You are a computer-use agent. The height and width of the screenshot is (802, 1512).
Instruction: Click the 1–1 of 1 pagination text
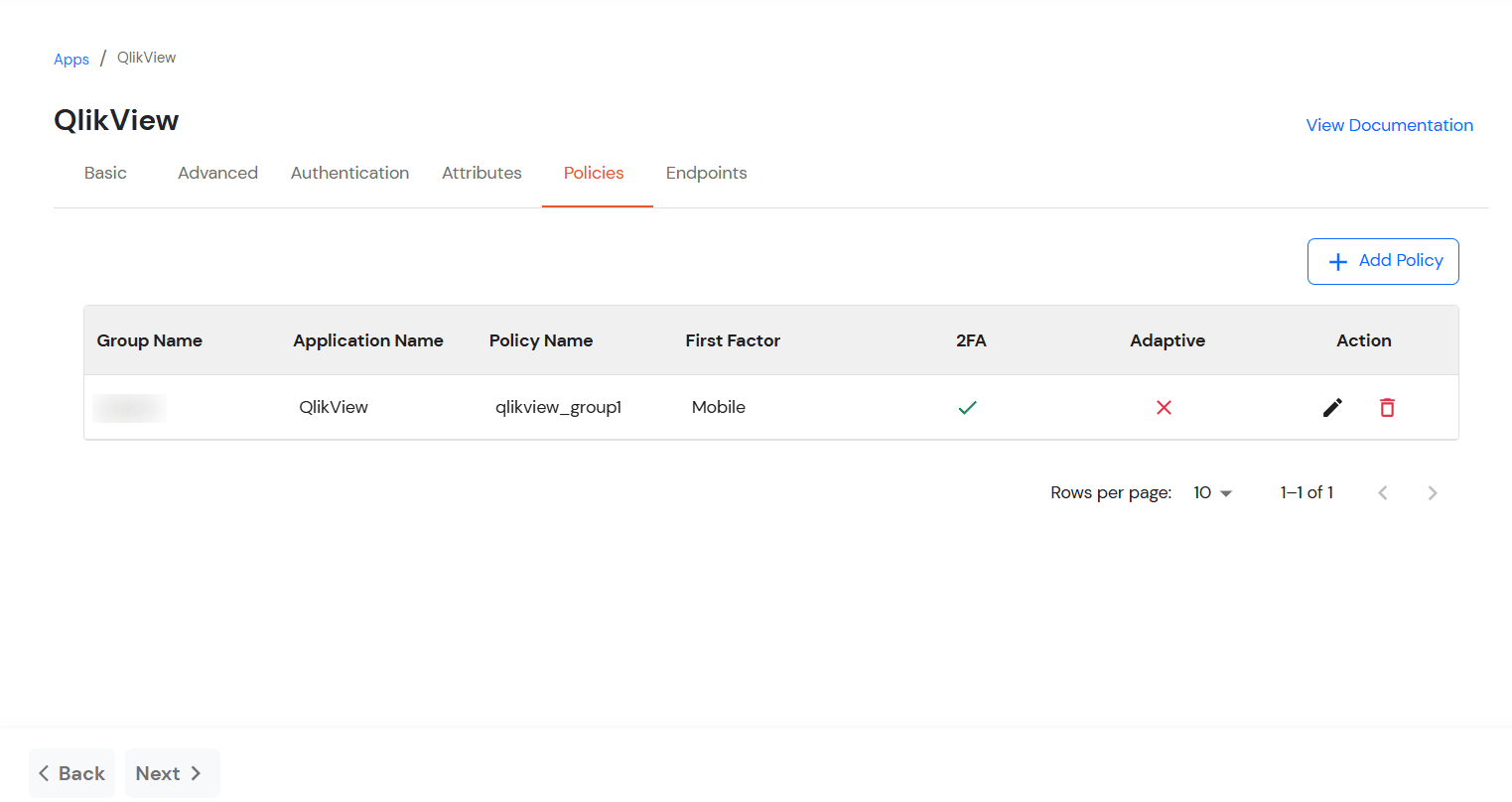point(1306,492)
